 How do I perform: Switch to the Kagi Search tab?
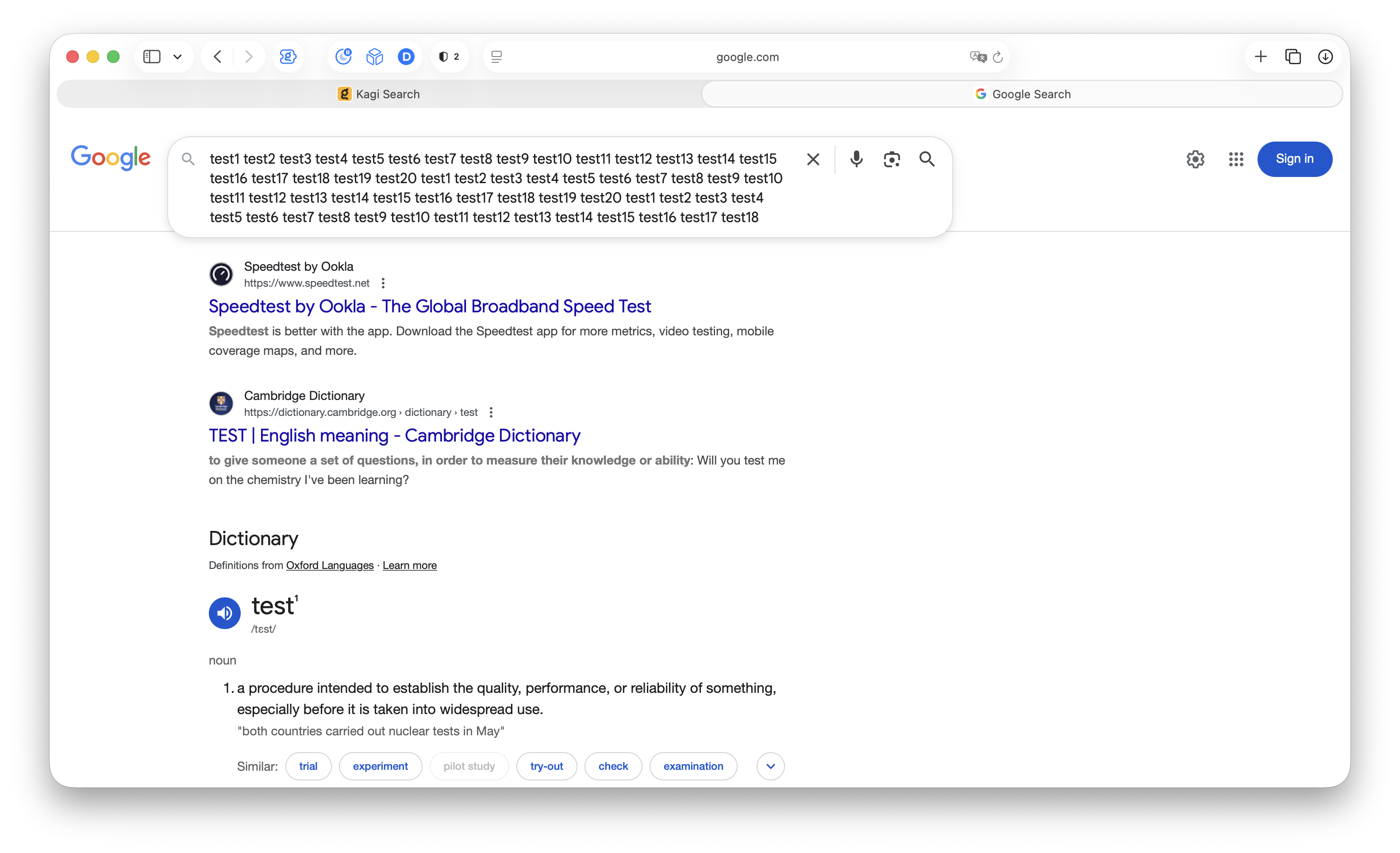coord(379,94)
